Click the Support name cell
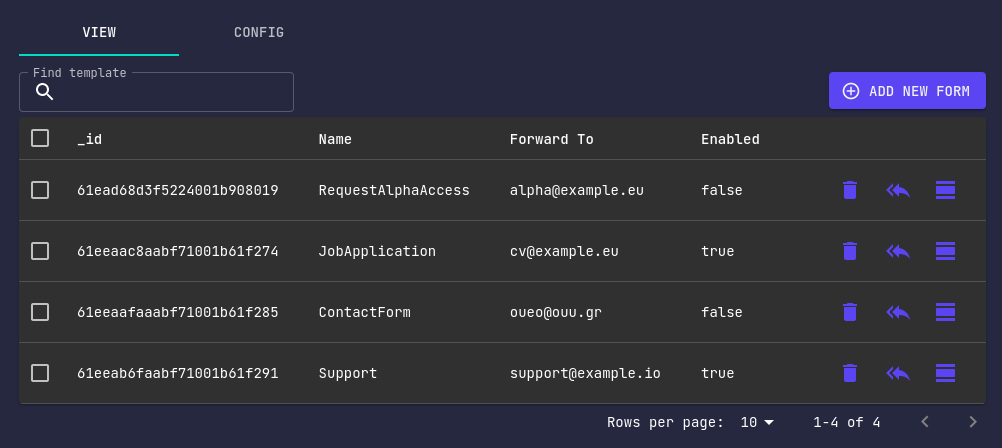The width and height of the screenshot is (1002, 448). (x=348, y=373)
